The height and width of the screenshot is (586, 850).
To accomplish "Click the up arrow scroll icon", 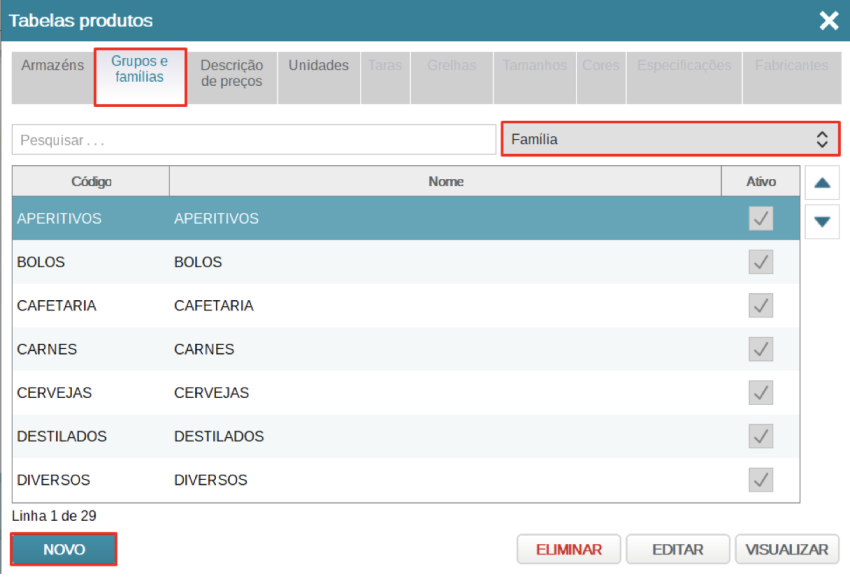I will click(x=821, y=183).
